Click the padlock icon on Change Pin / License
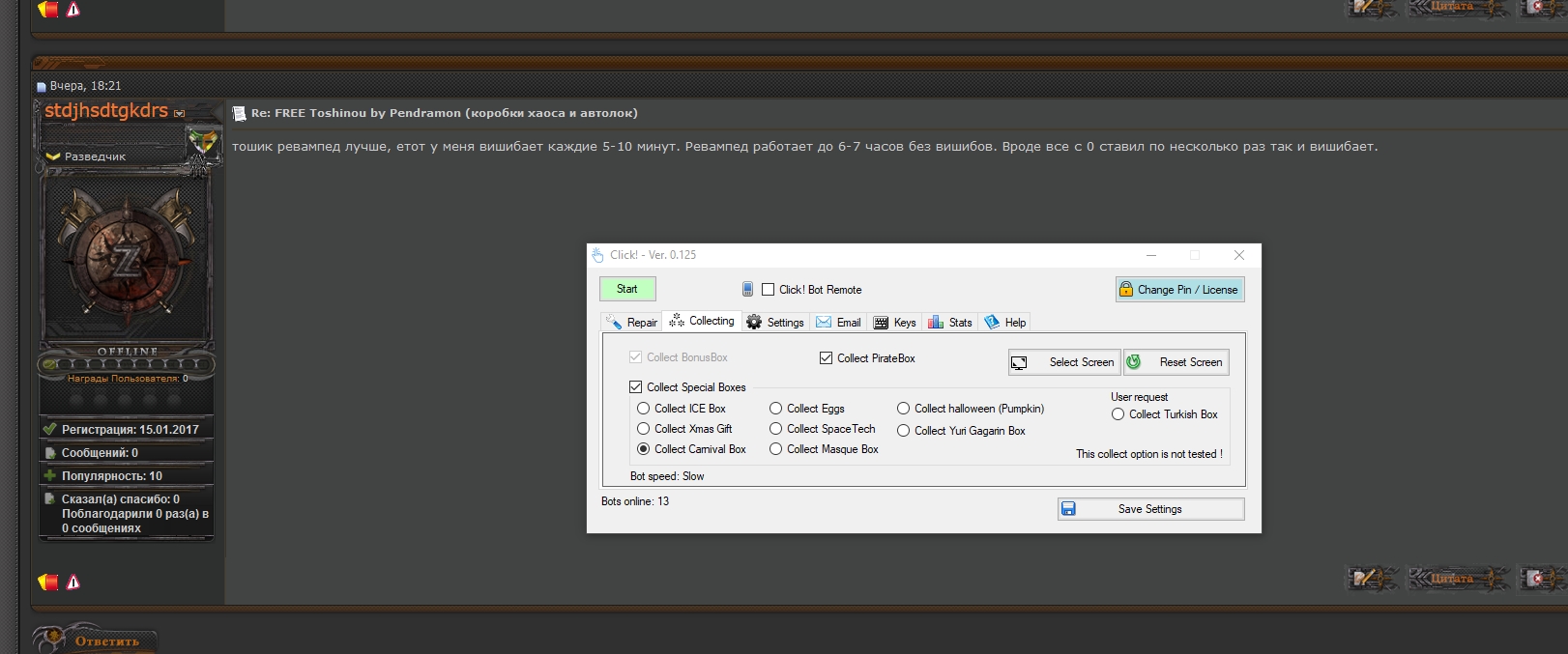1568x654 pixels. [1125, 289]
